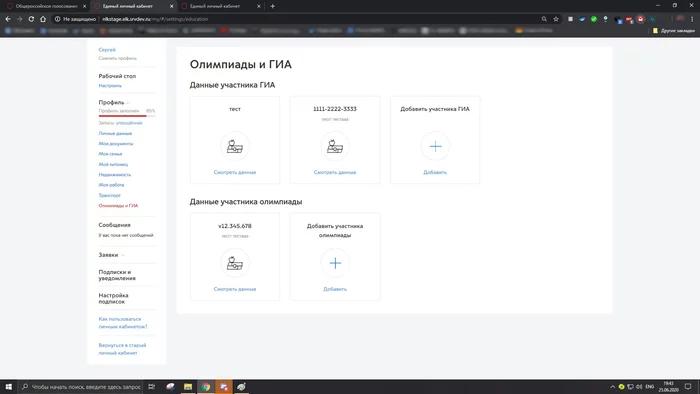This screenshot has height=394, width=700.
Task: Click the profile completion progress bar
Action: 127,116
